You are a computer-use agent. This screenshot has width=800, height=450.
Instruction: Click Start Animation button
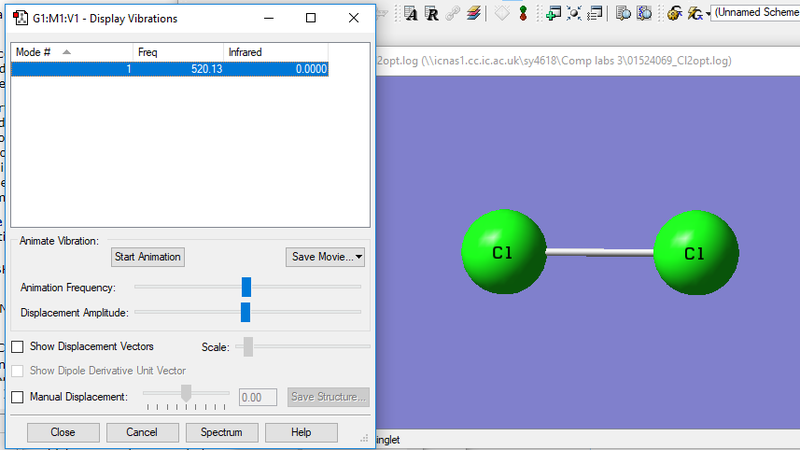pos(147,257)
